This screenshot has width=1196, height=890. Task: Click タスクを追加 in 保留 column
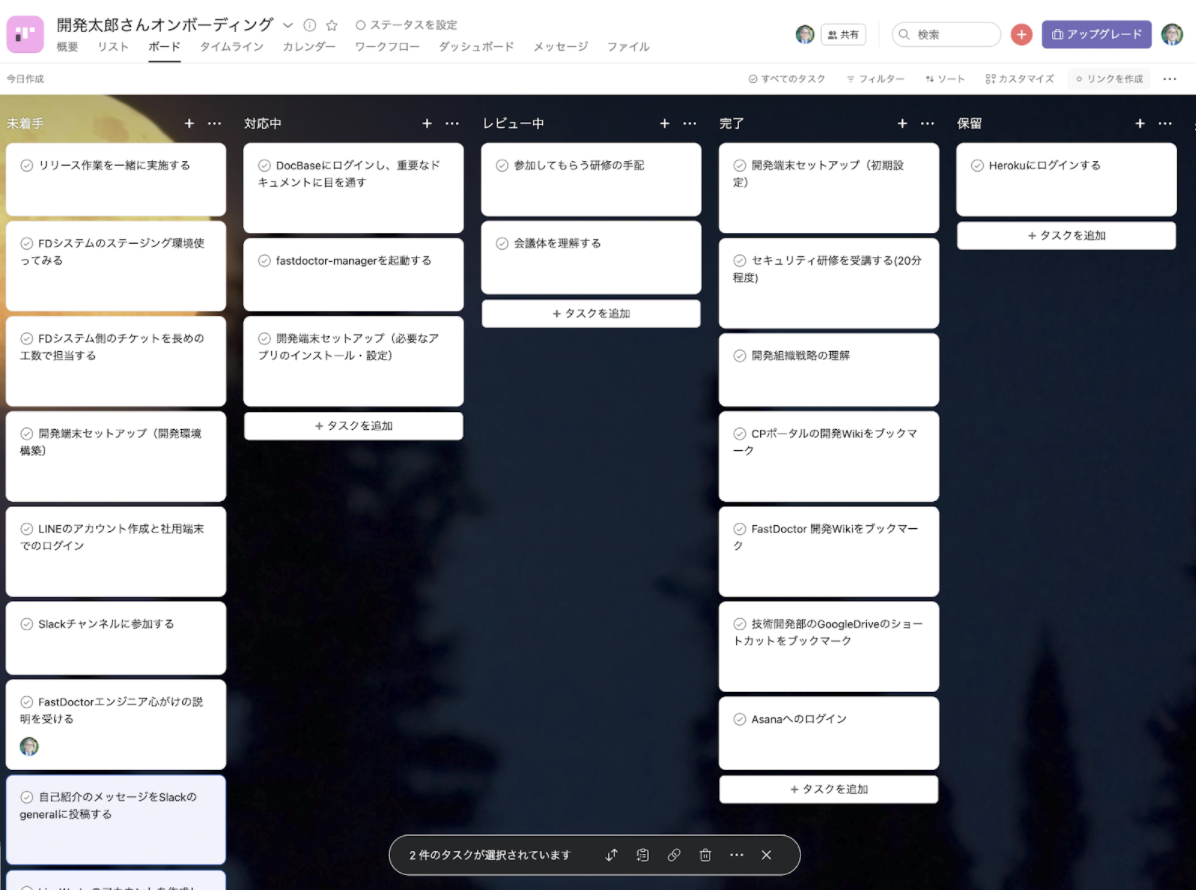(1066, 236)
